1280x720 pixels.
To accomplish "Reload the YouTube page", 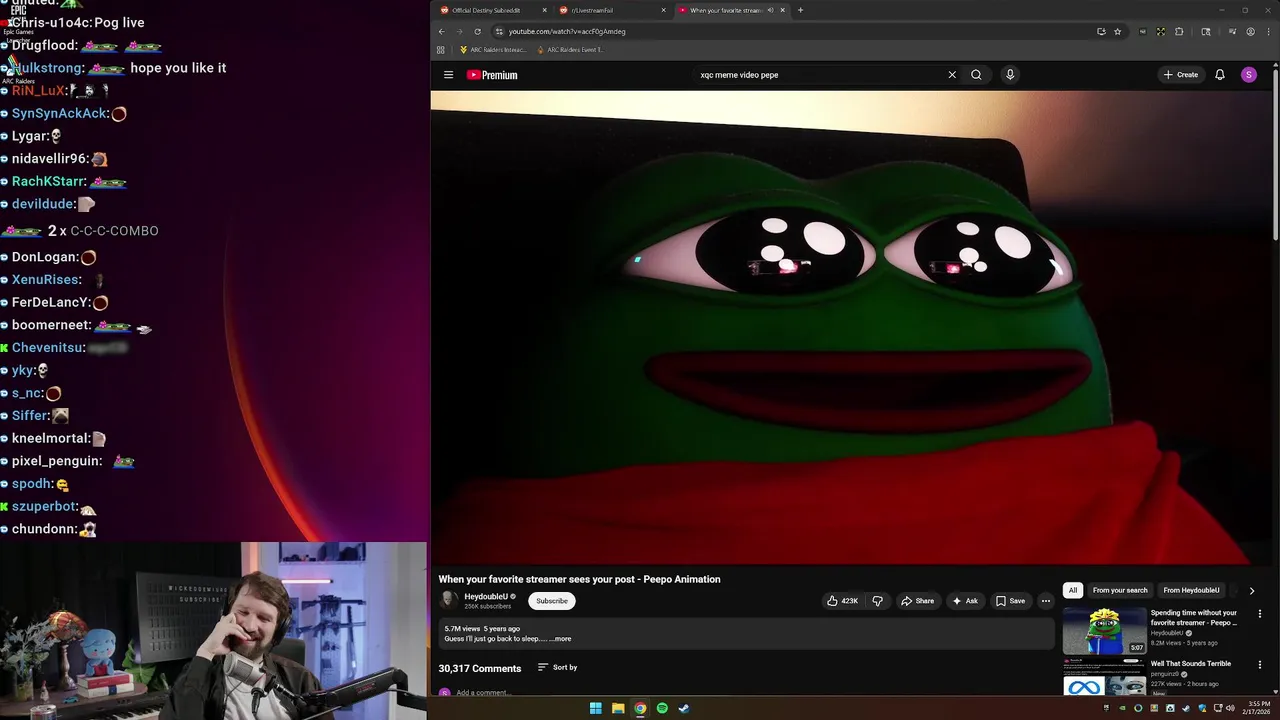I will [x=477, y=31].
